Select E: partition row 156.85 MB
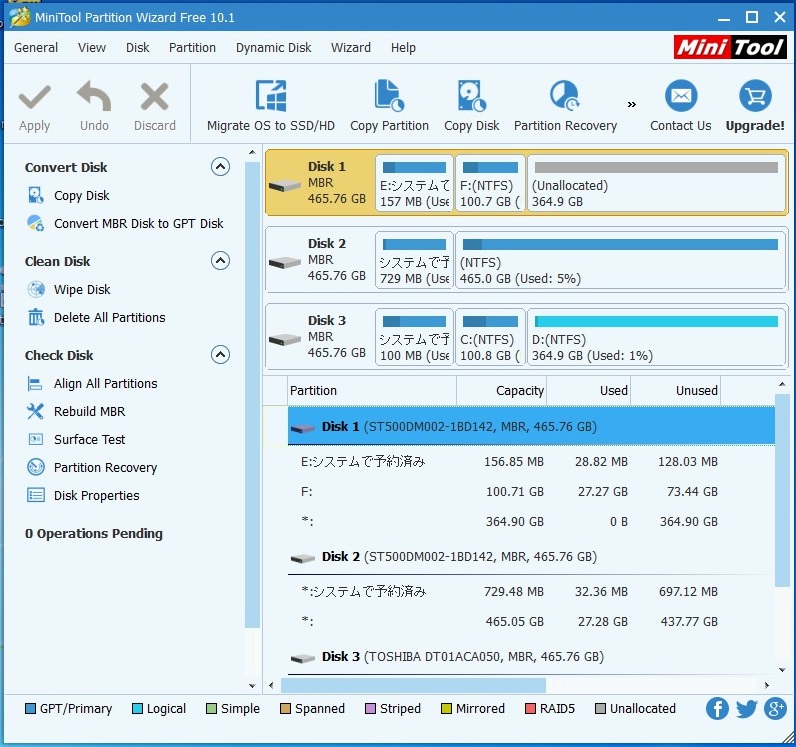The height and width of the screenshot is (747, 796). pyautogui.click(x=531, y=462)
